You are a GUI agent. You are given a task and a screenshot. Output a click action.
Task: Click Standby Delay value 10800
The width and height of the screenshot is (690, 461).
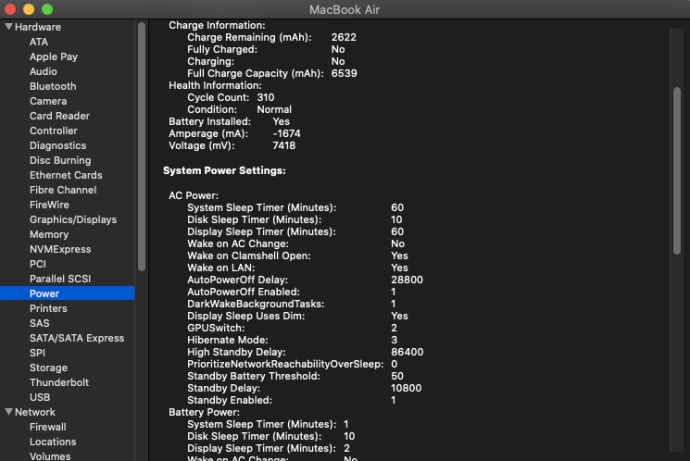(x=406, y=388)
